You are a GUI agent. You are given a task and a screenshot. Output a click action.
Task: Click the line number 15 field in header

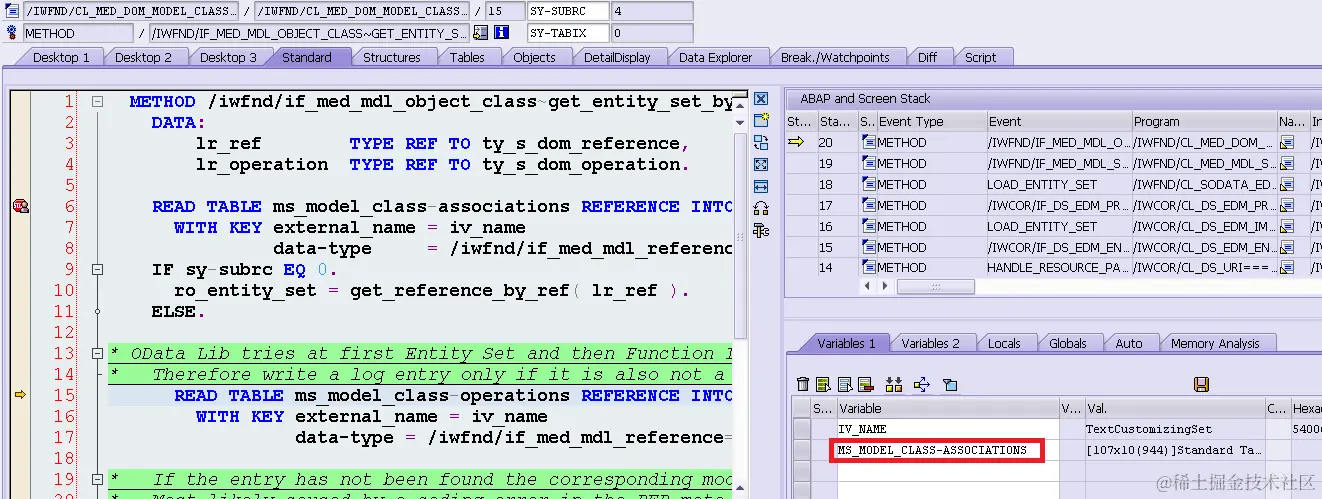pos(505,11)
